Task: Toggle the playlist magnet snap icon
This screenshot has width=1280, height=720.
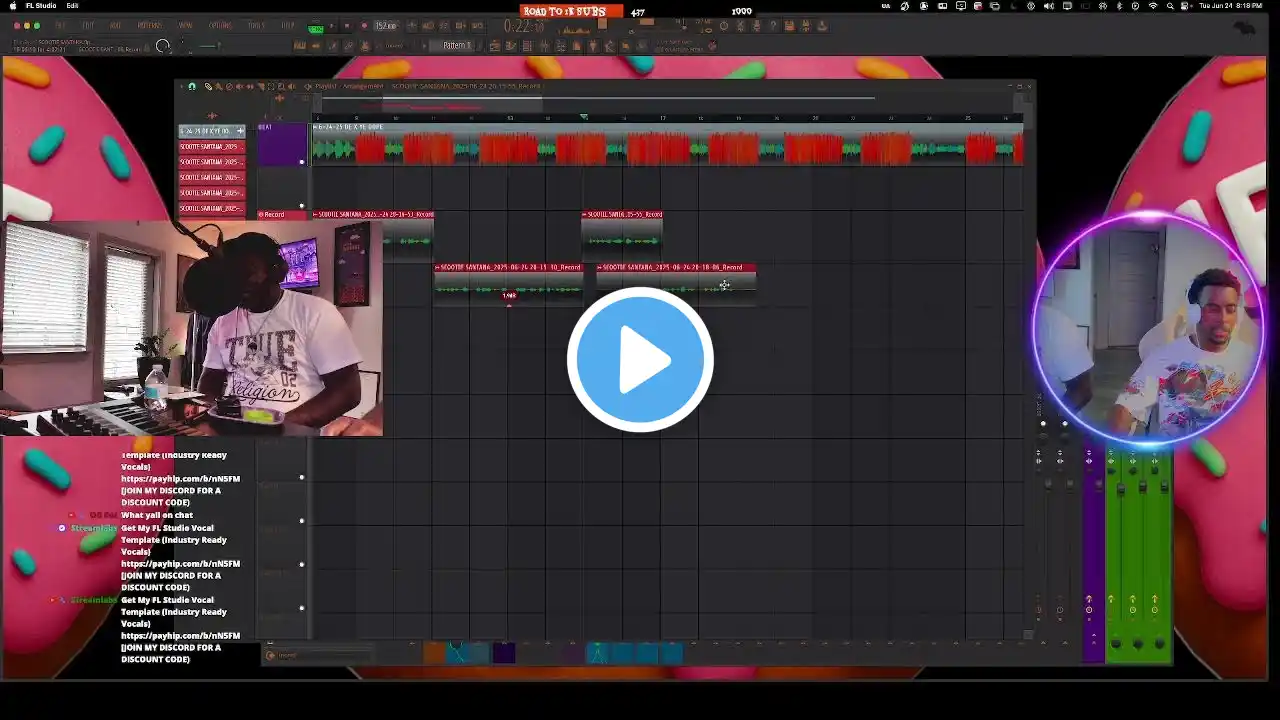Action: coord(192,86)
